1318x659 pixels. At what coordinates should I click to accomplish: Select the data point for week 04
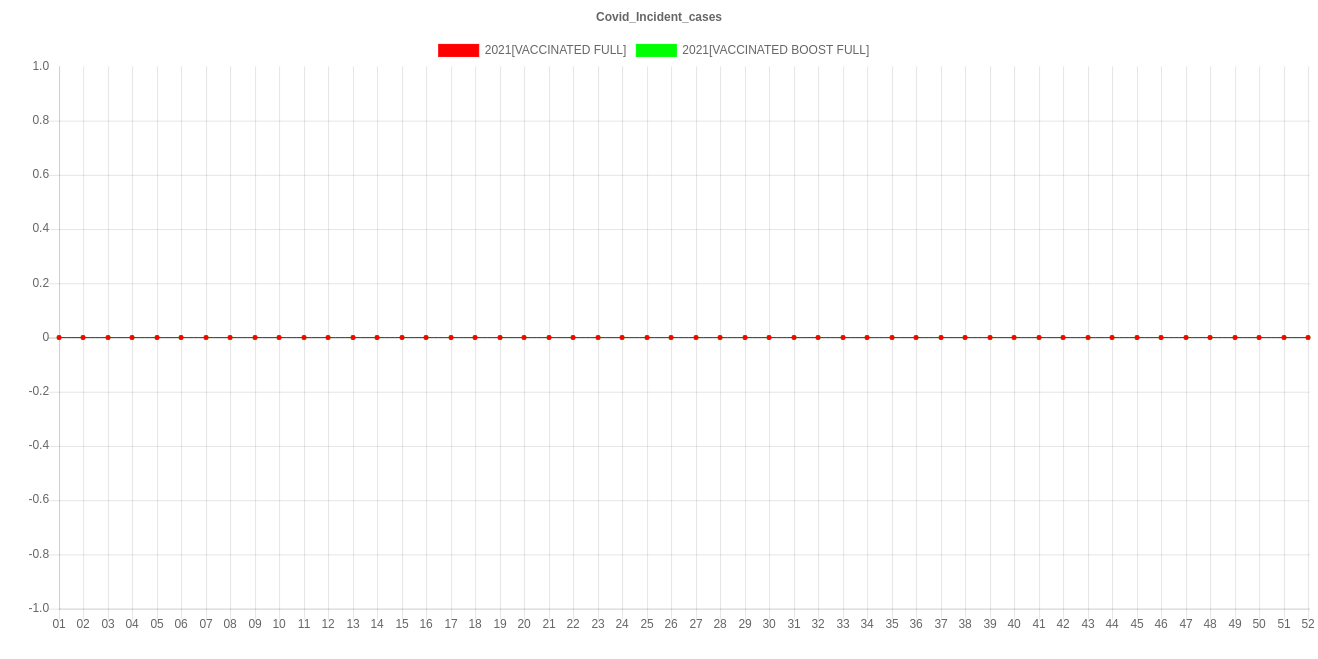(132, 337)
